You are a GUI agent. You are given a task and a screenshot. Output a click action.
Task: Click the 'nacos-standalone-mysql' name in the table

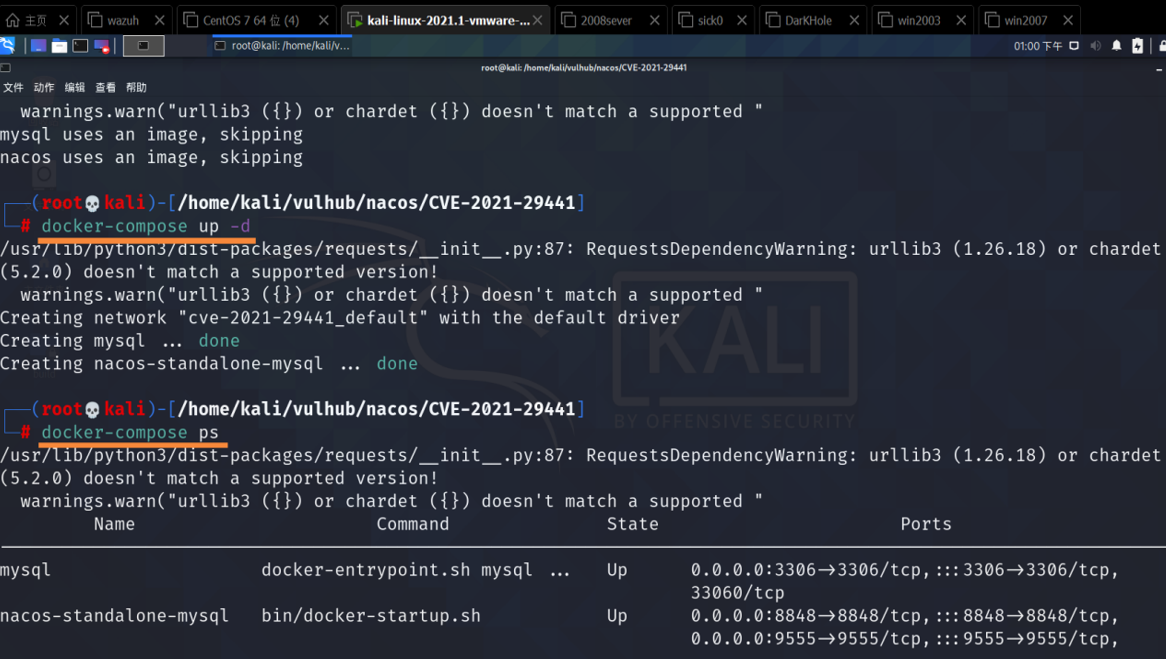[x=115, y=616]
